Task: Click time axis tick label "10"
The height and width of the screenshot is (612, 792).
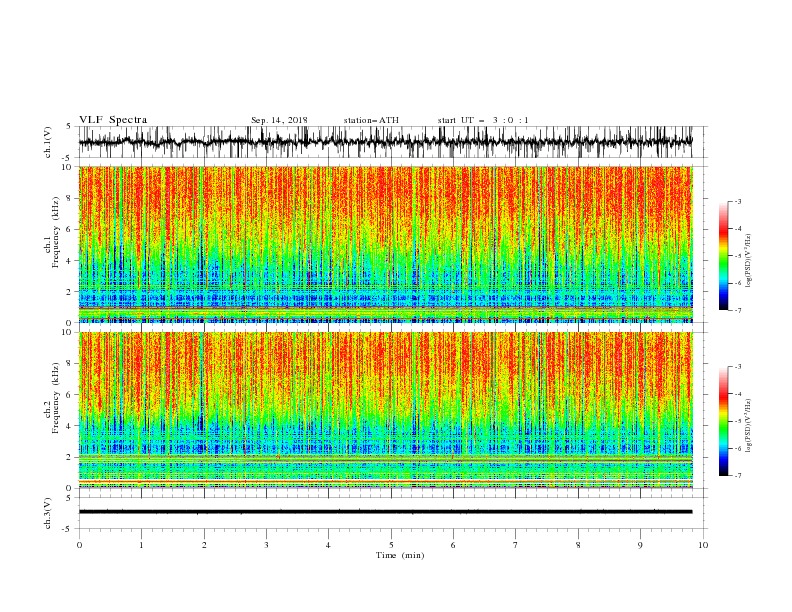Action: click(x=703, y=545)
